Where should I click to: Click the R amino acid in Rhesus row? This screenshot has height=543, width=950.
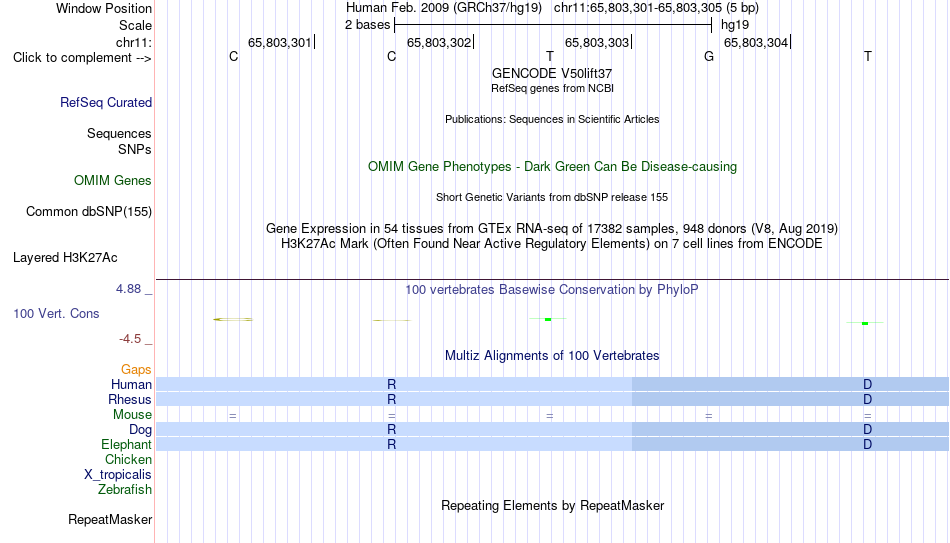click(391, 399)
